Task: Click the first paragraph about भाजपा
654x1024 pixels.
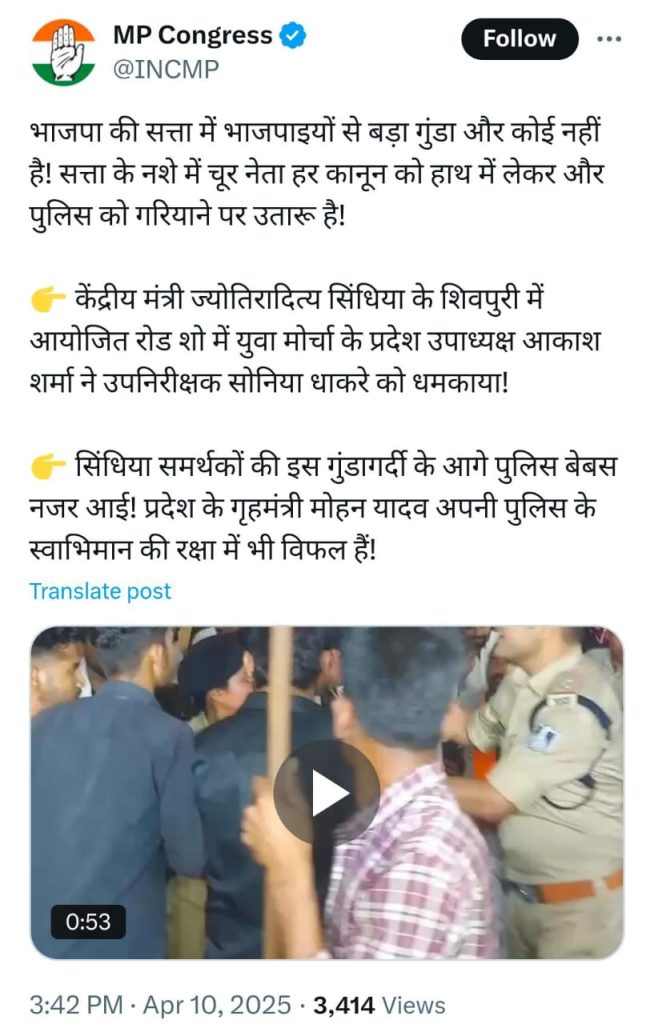Action: pyautogui.click(x=317, y=174)
